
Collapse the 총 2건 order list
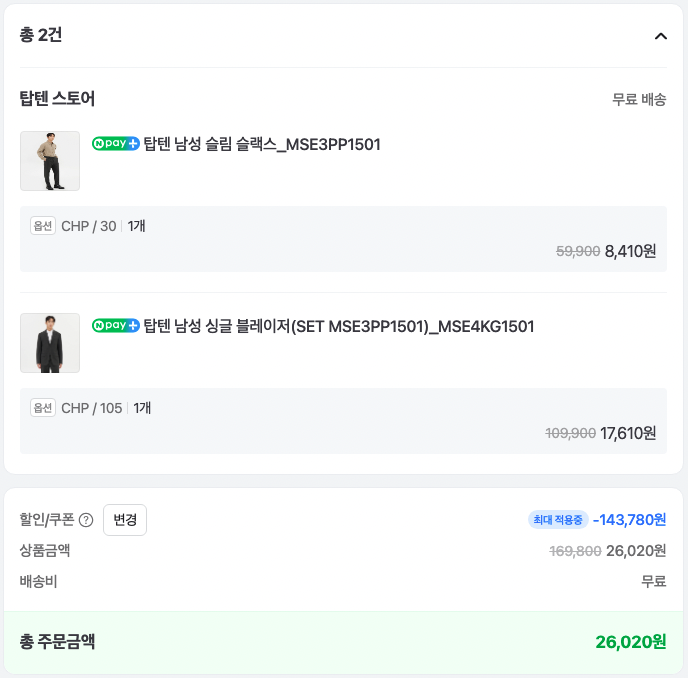[660, 36]
